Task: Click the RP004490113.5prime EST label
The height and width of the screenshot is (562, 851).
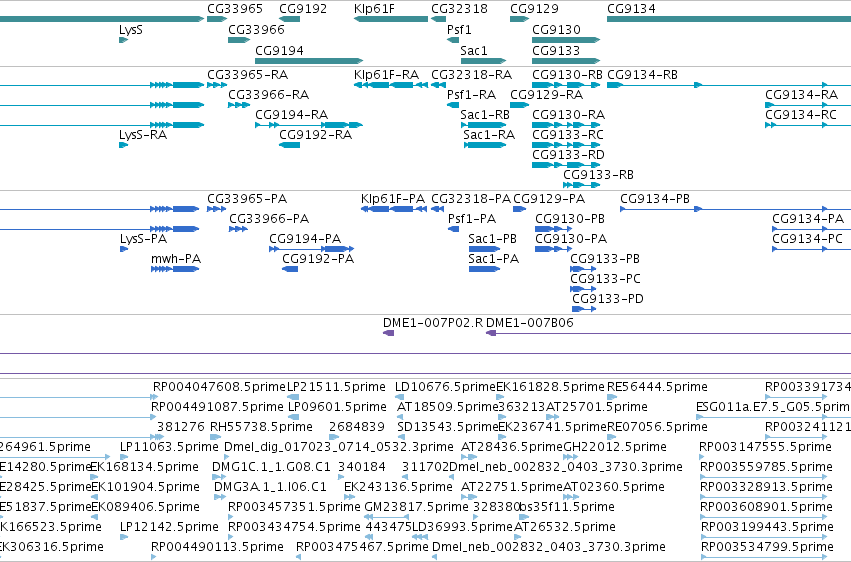Action: 217,547
